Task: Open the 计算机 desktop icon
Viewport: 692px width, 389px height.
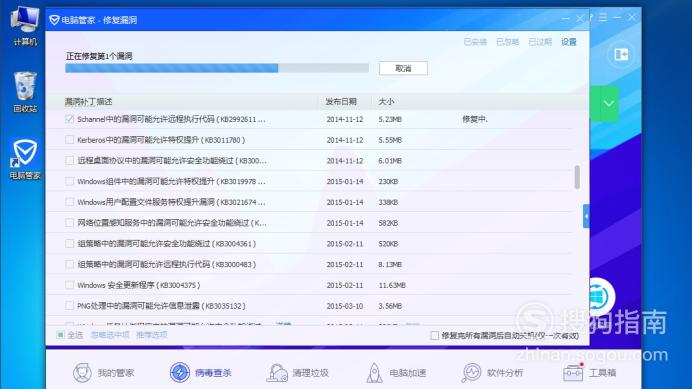Action: point(24,26)
